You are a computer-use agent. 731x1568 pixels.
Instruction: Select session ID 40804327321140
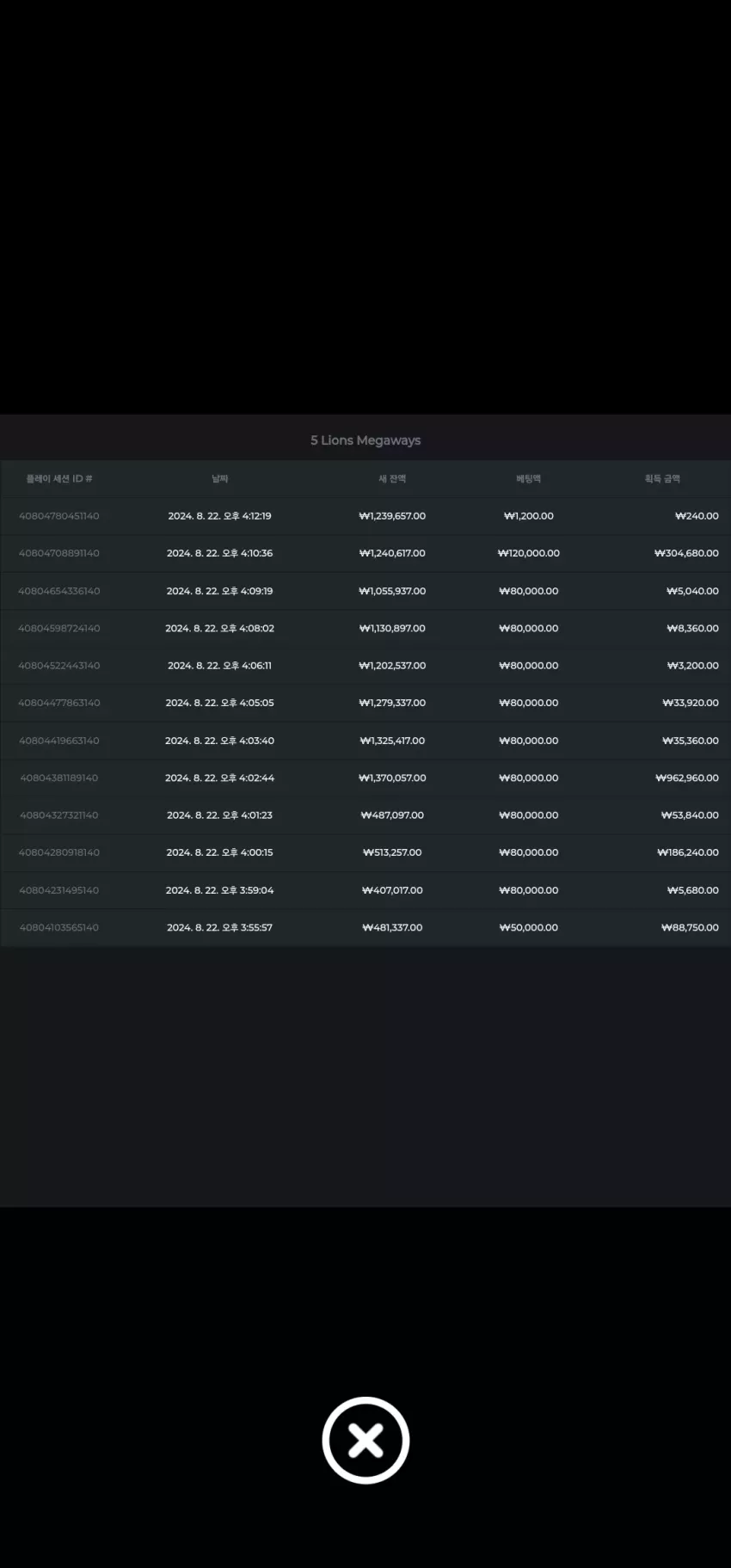pos(59,815)
